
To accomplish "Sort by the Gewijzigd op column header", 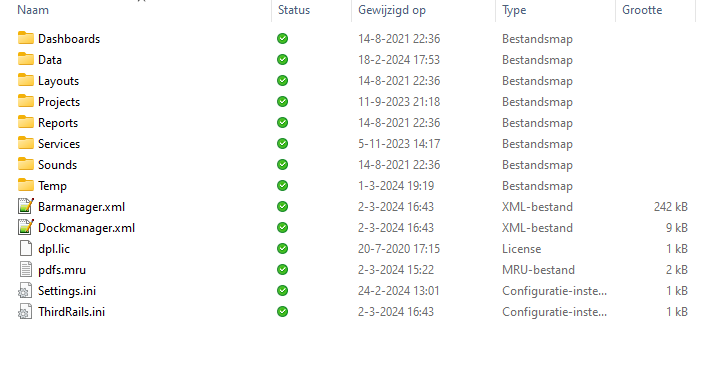I will point(392,10).
